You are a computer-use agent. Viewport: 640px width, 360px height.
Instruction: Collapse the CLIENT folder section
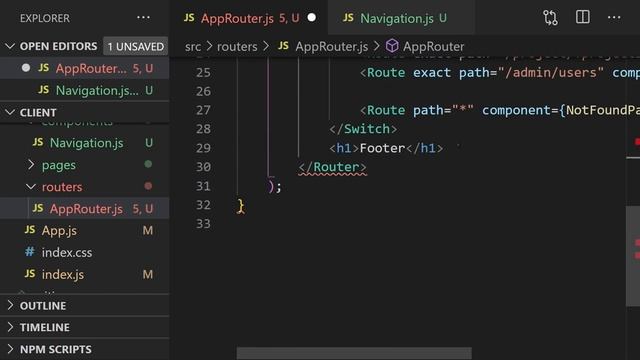pyautogui.click(x=10, y=112)
